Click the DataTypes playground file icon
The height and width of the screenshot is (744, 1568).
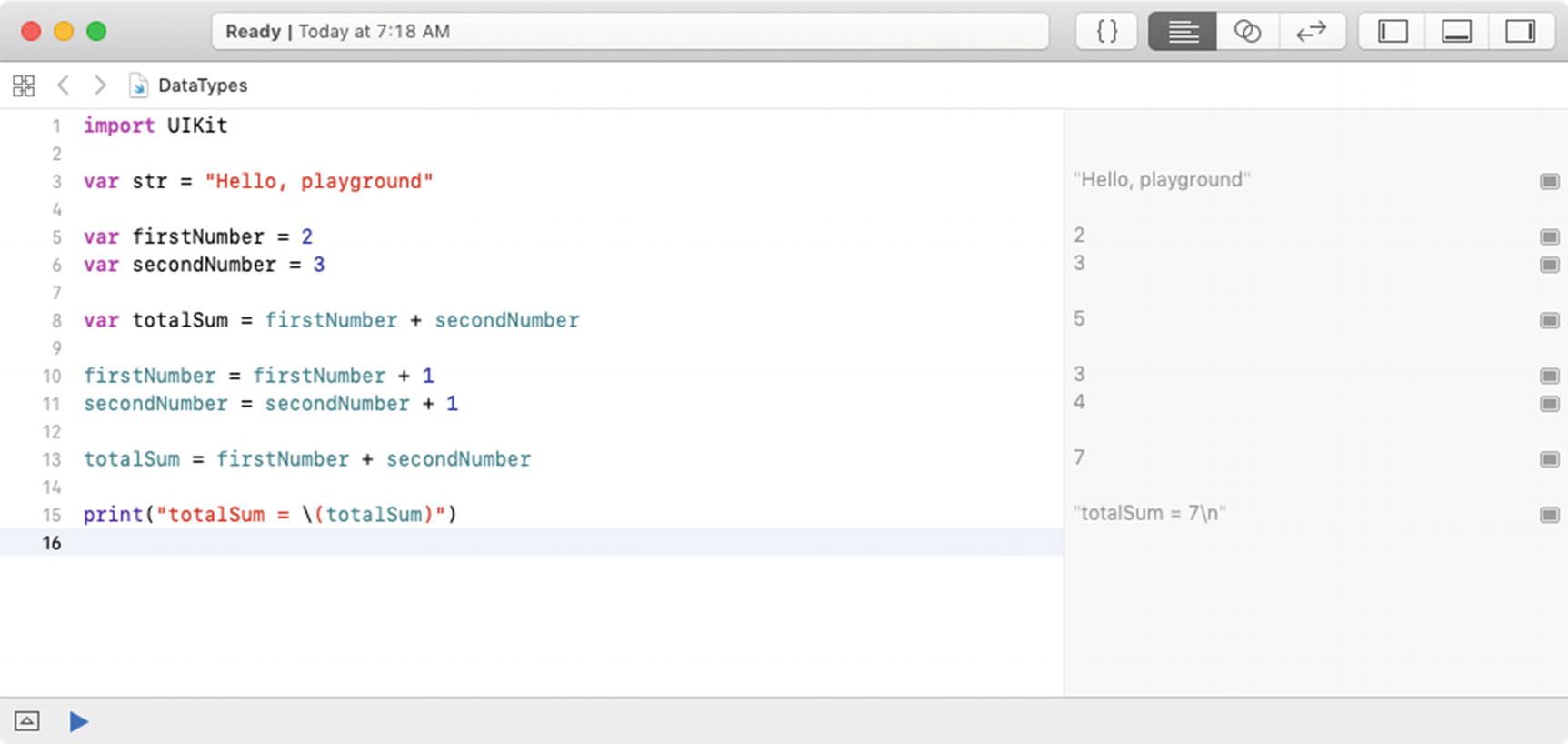click(138, 85)
